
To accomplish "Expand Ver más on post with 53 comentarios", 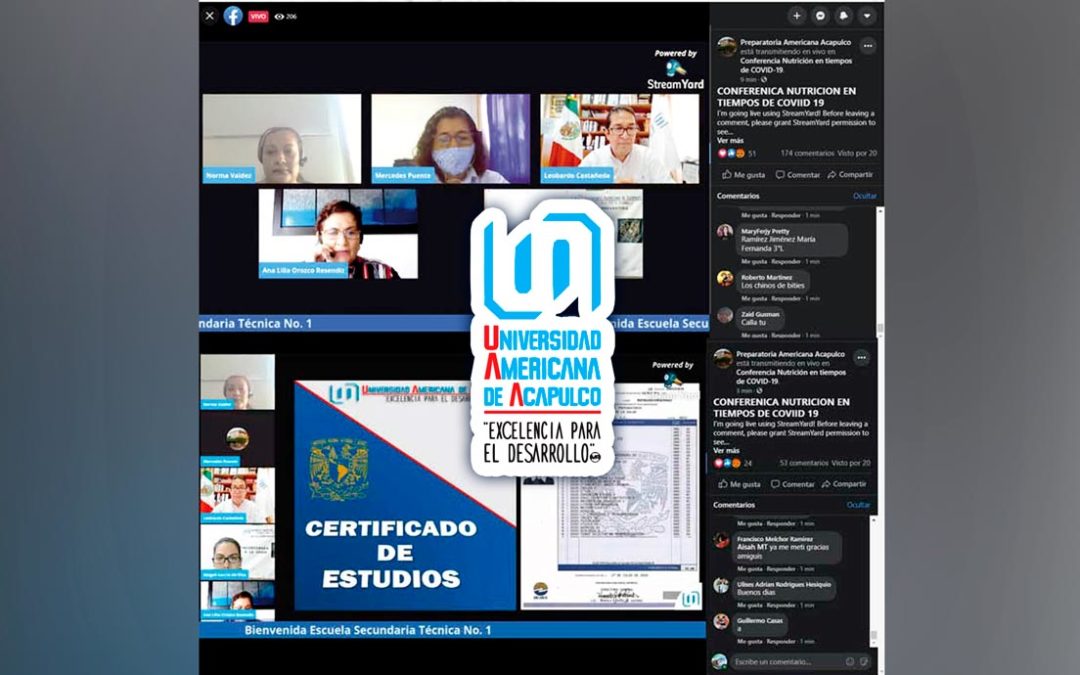I will pyautogui.click(x=725, y=451).
